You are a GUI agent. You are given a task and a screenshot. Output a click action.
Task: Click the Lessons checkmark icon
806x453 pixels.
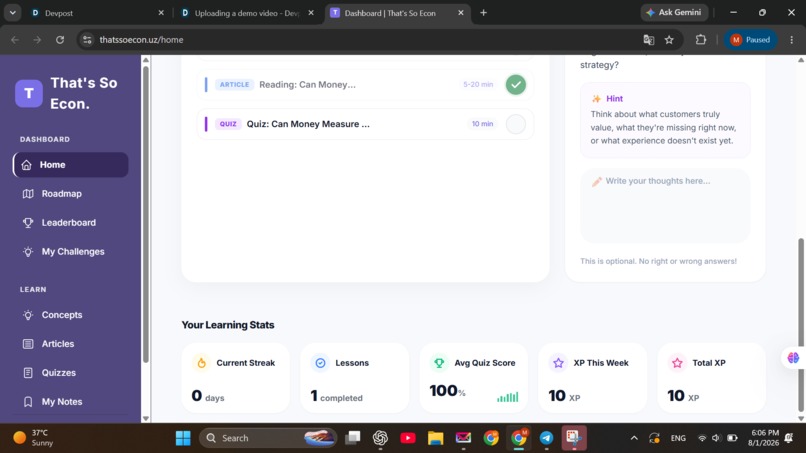point(320,363)
